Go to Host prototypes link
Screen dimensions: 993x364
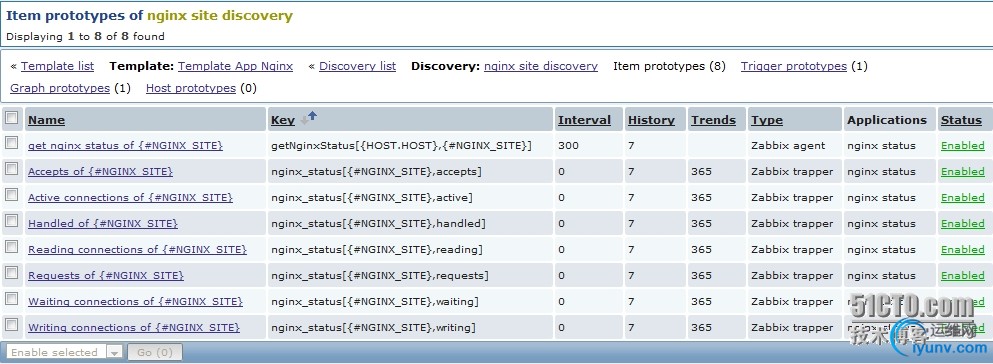tap(191, 88)
